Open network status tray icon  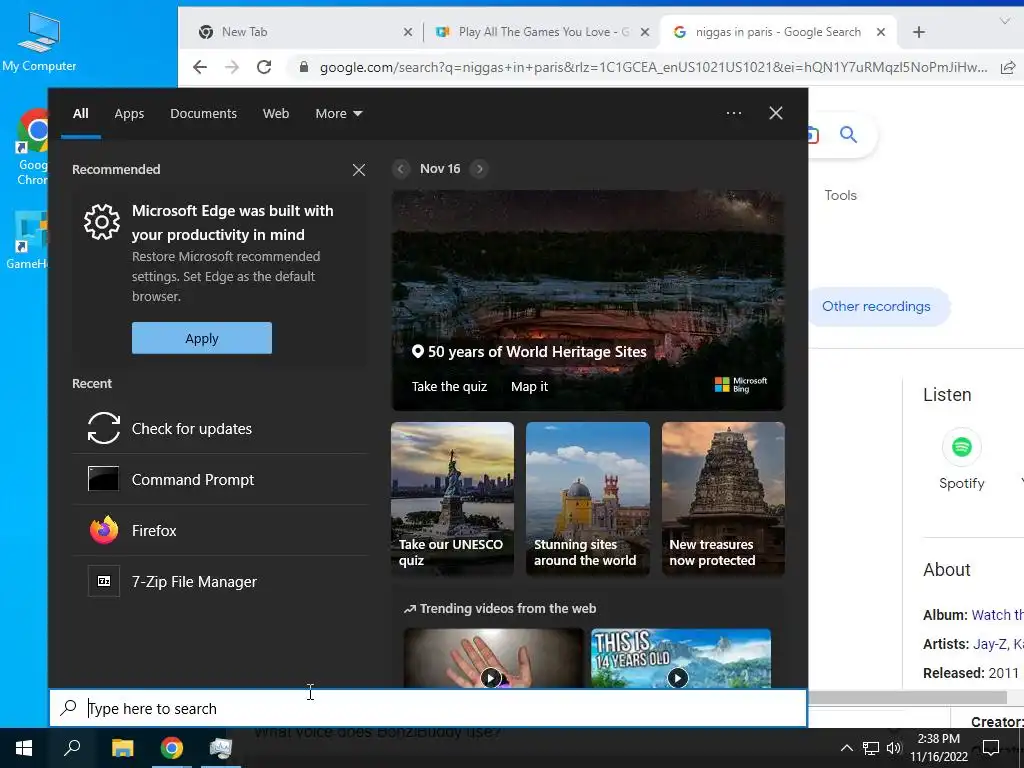[x=871, y=748]
